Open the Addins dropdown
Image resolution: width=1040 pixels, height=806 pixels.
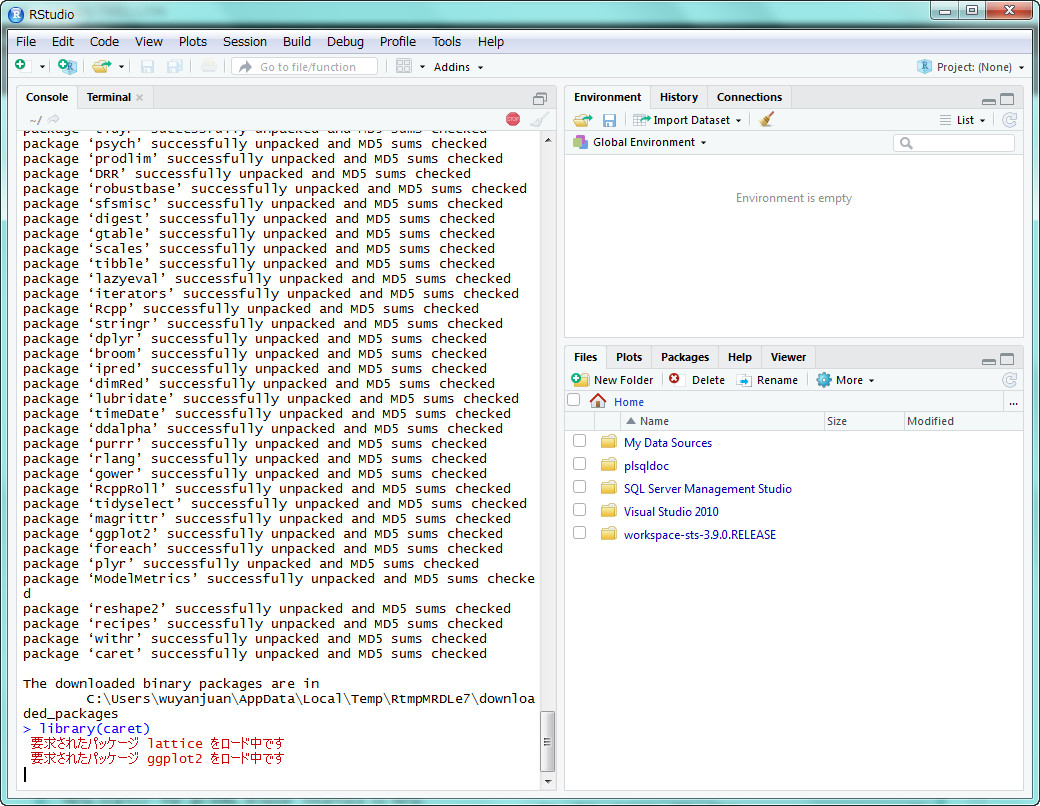click(458, 67)
